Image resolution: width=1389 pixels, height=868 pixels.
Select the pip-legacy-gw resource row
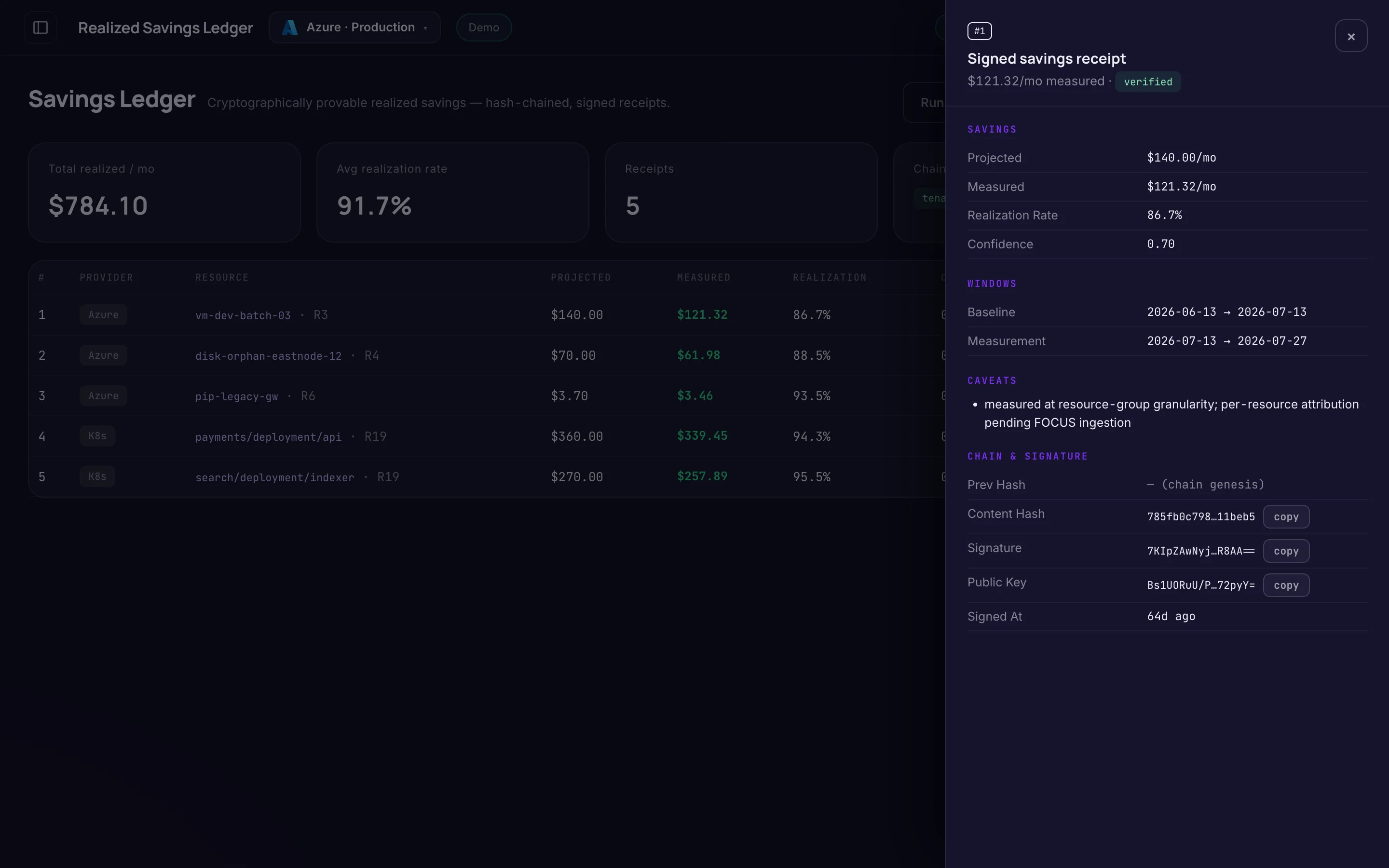(487, 395)
